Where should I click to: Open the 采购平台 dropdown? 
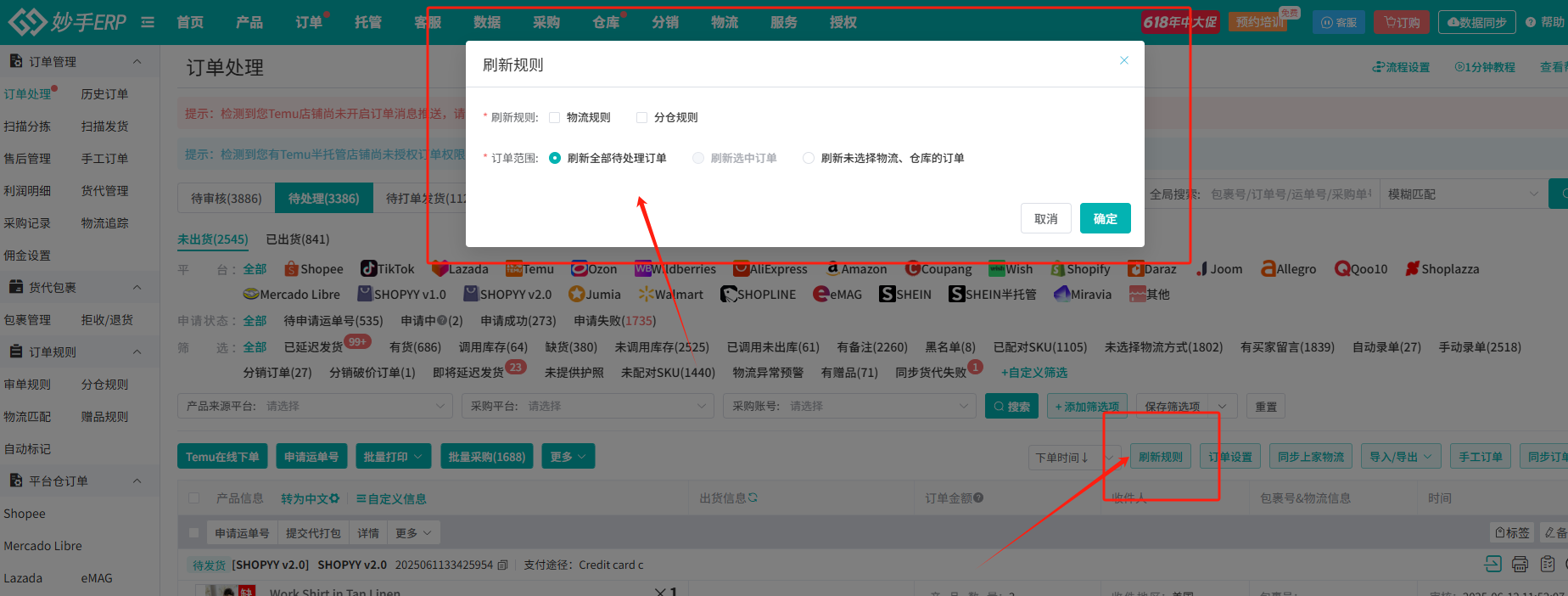pyautogui.click(x=588, y=406)
